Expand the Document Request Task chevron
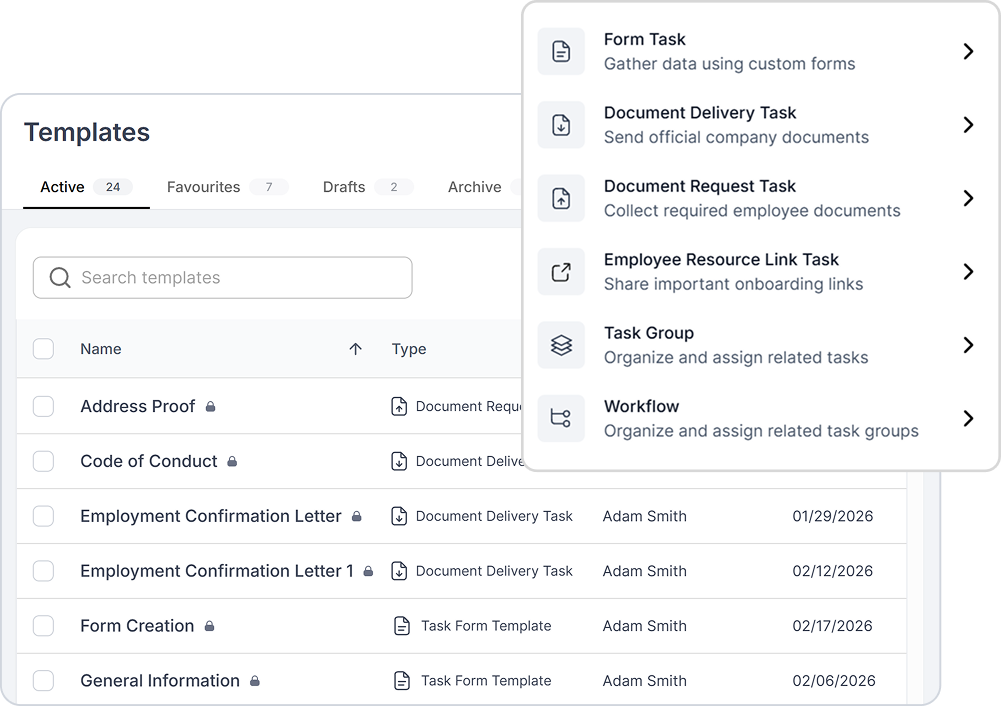Image resolution: width=1001 pixels, height=706 pixels. pos(968,198)
